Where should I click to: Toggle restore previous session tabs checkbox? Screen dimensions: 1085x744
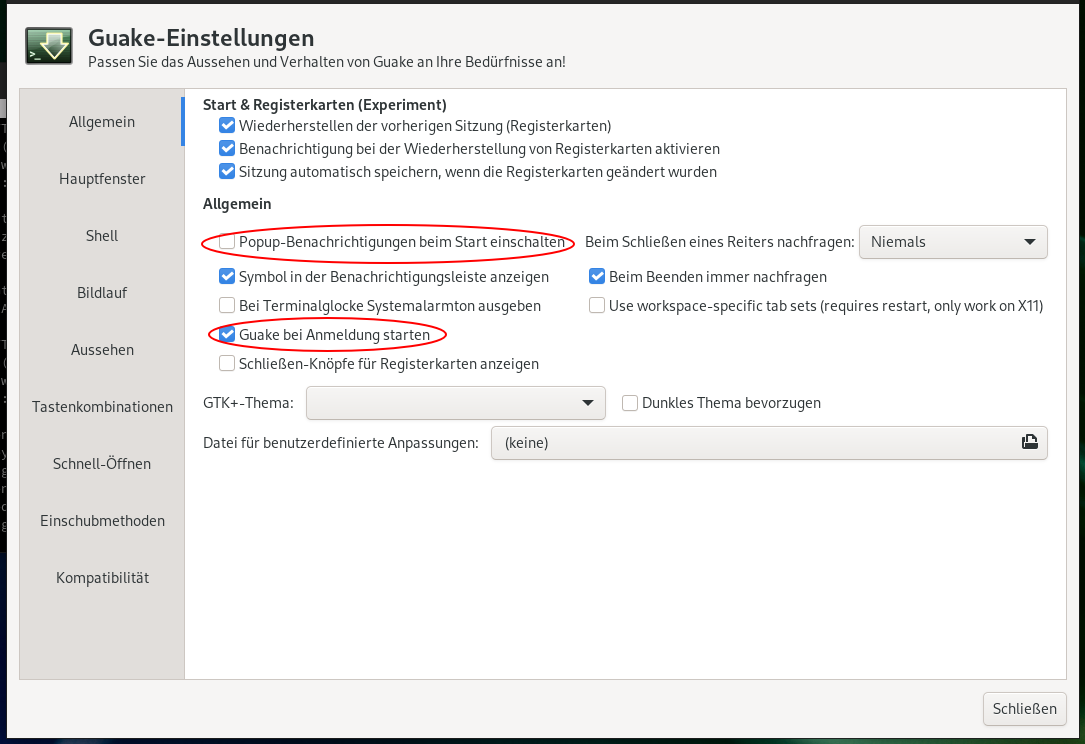(x=227, y=126)
